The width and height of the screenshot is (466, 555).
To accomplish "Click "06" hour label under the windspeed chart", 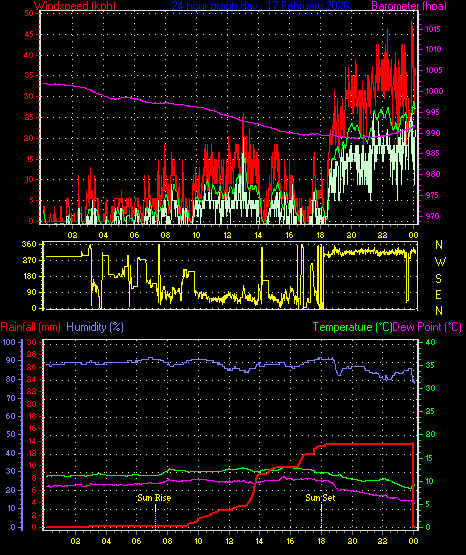I will point(134,235).
